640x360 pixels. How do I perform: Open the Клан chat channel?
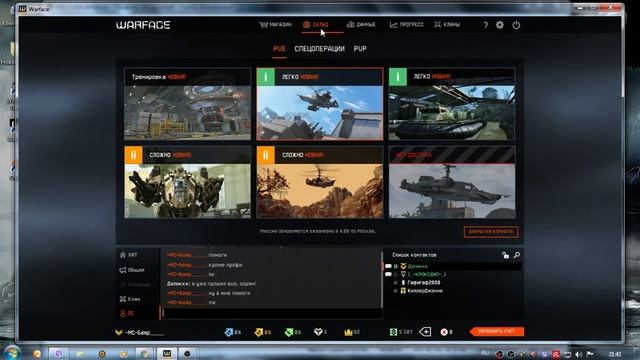click(130, 299)
